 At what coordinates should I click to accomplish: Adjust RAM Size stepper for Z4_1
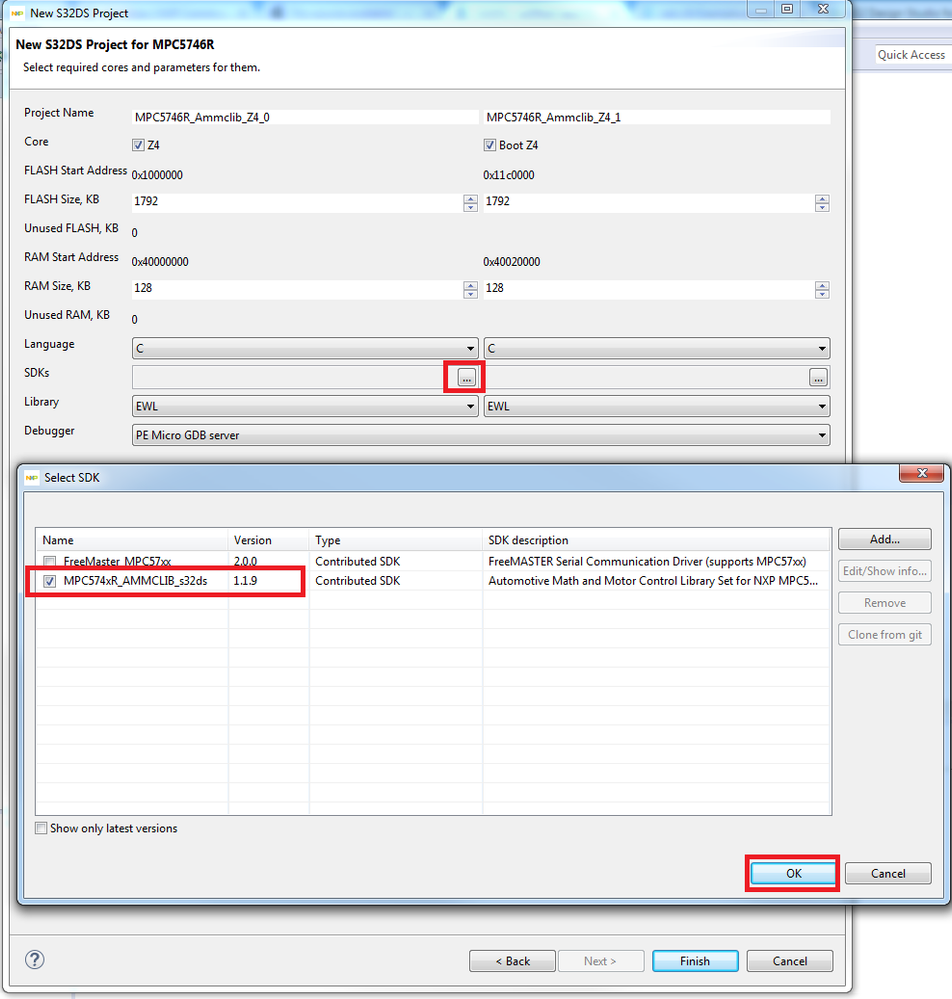[822, 290]
